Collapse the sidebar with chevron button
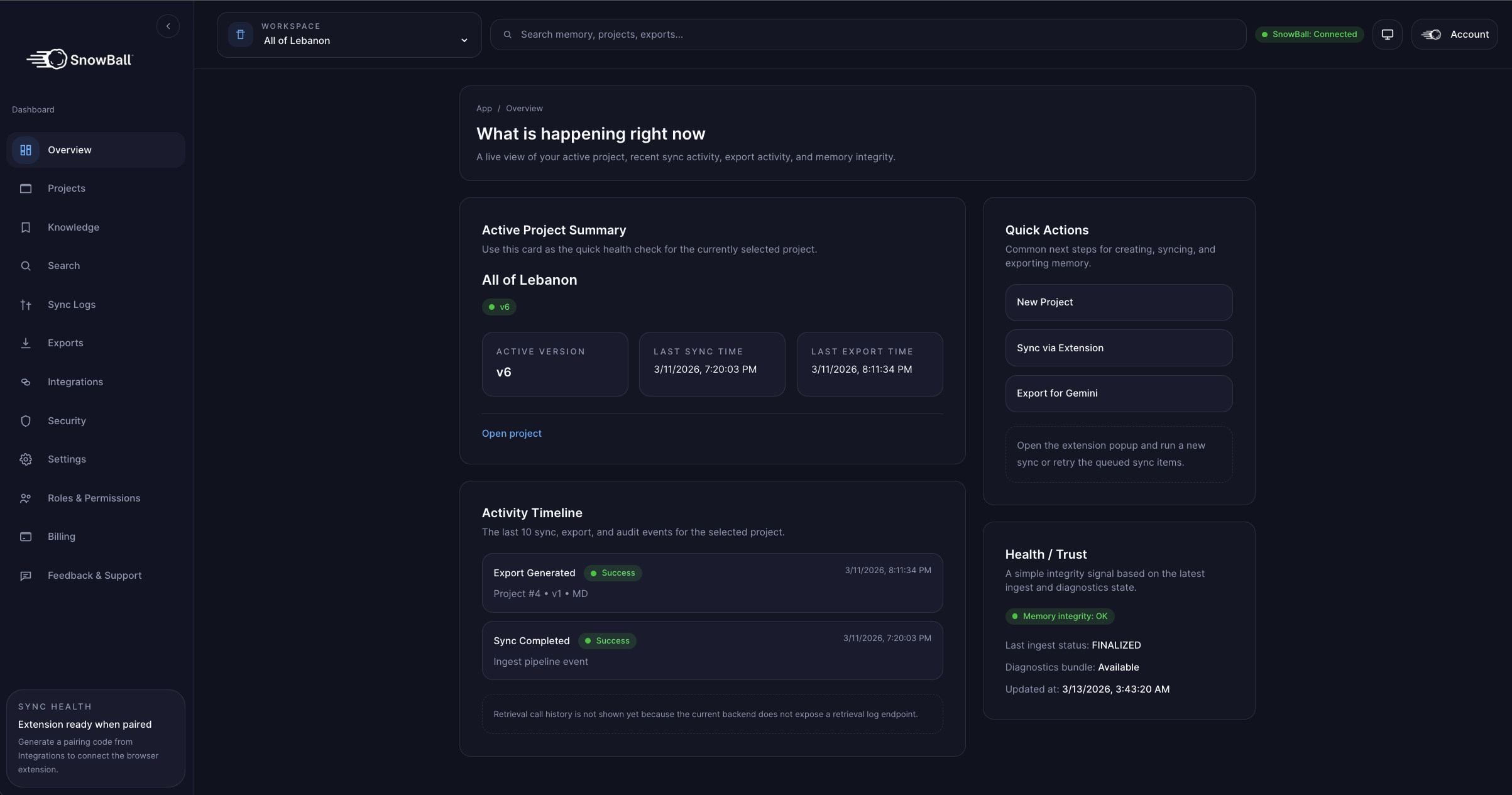The width and height of the screenshot is (1512, 795). coord(168,26)
